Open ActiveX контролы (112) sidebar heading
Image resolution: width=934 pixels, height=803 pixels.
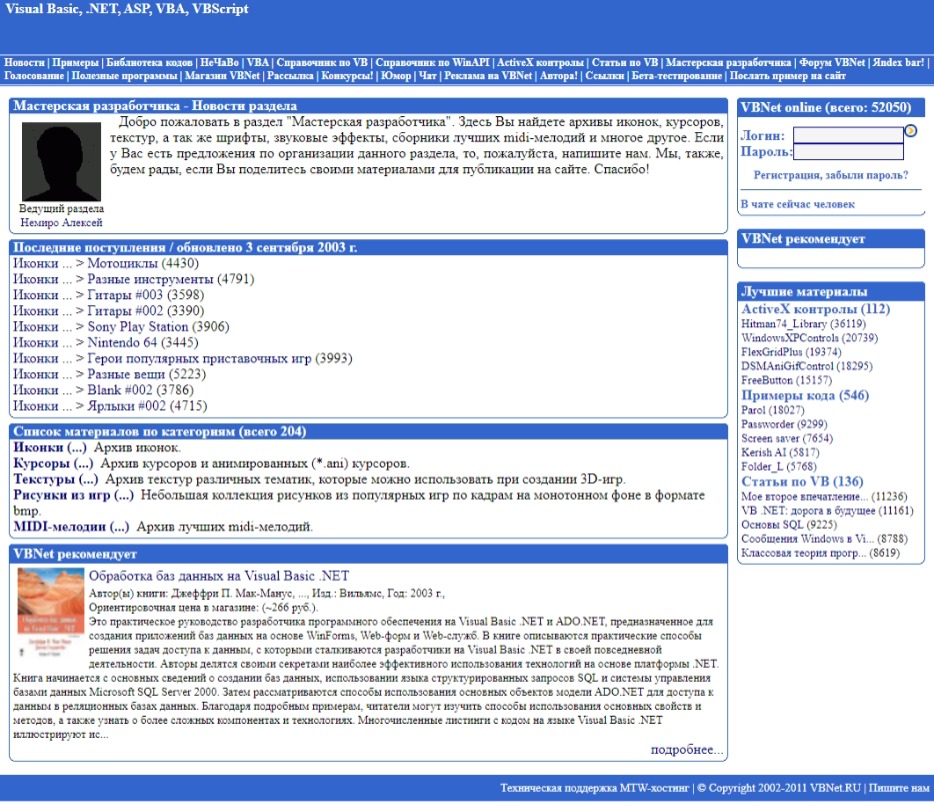click(x=815, y=309)
